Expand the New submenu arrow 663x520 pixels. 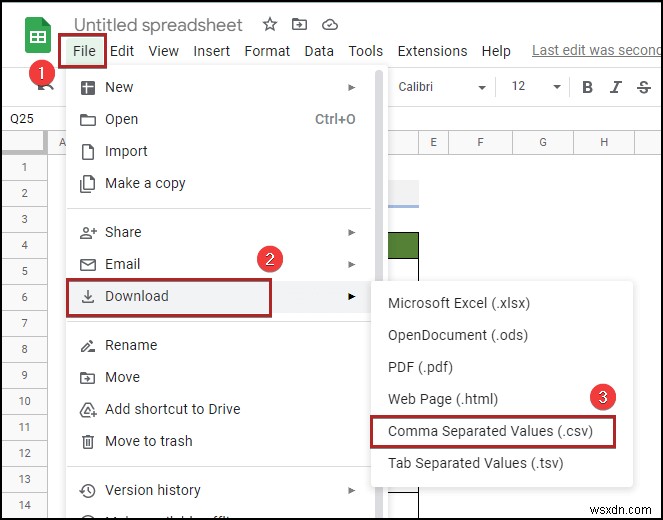(351, 88)
